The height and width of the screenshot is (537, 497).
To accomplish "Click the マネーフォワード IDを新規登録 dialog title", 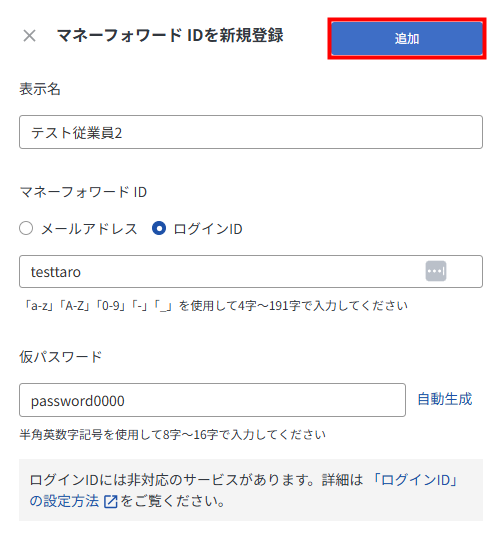I will [x=170, y=35].
